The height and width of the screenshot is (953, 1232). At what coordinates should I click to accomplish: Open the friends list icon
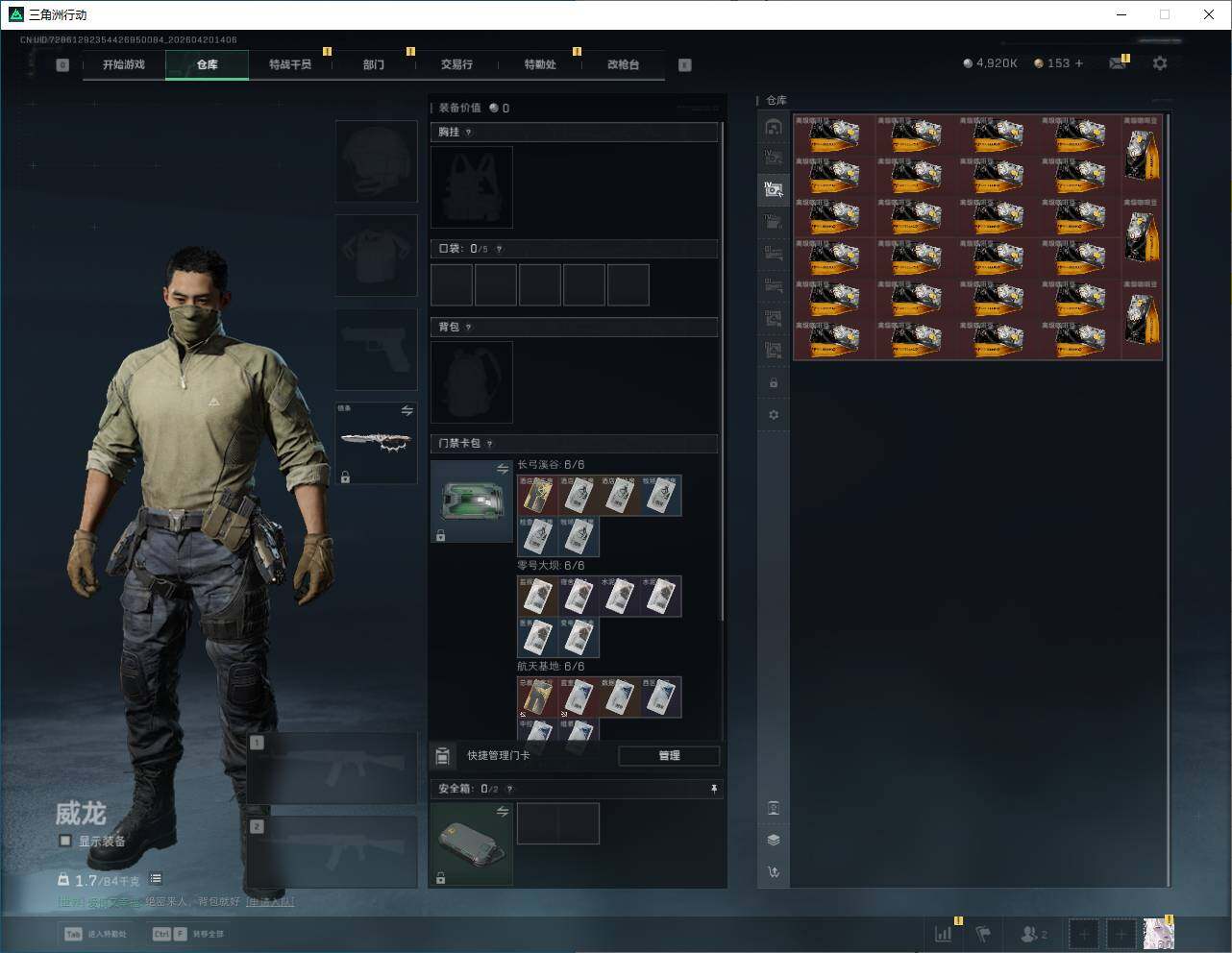coord(1033,933)
